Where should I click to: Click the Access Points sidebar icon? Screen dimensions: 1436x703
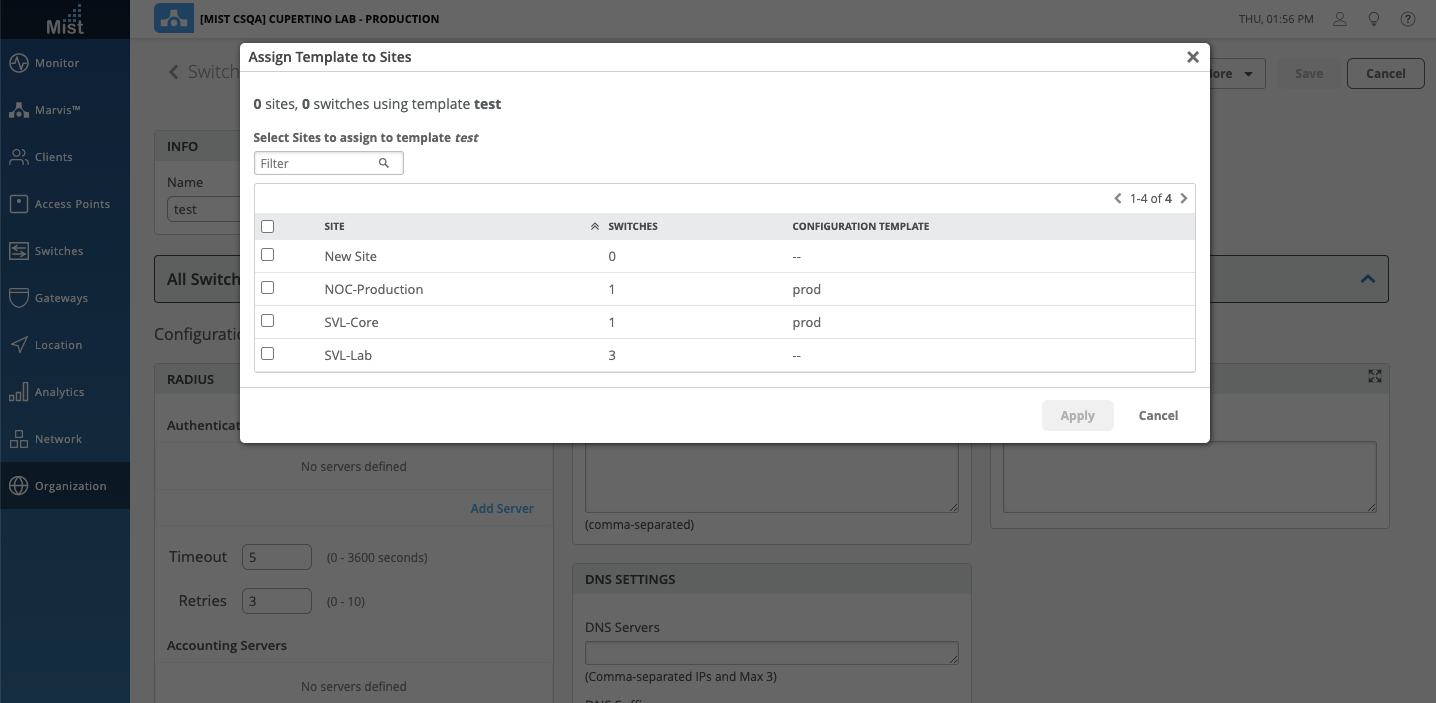pyautogui.click(x=18, y=204)
